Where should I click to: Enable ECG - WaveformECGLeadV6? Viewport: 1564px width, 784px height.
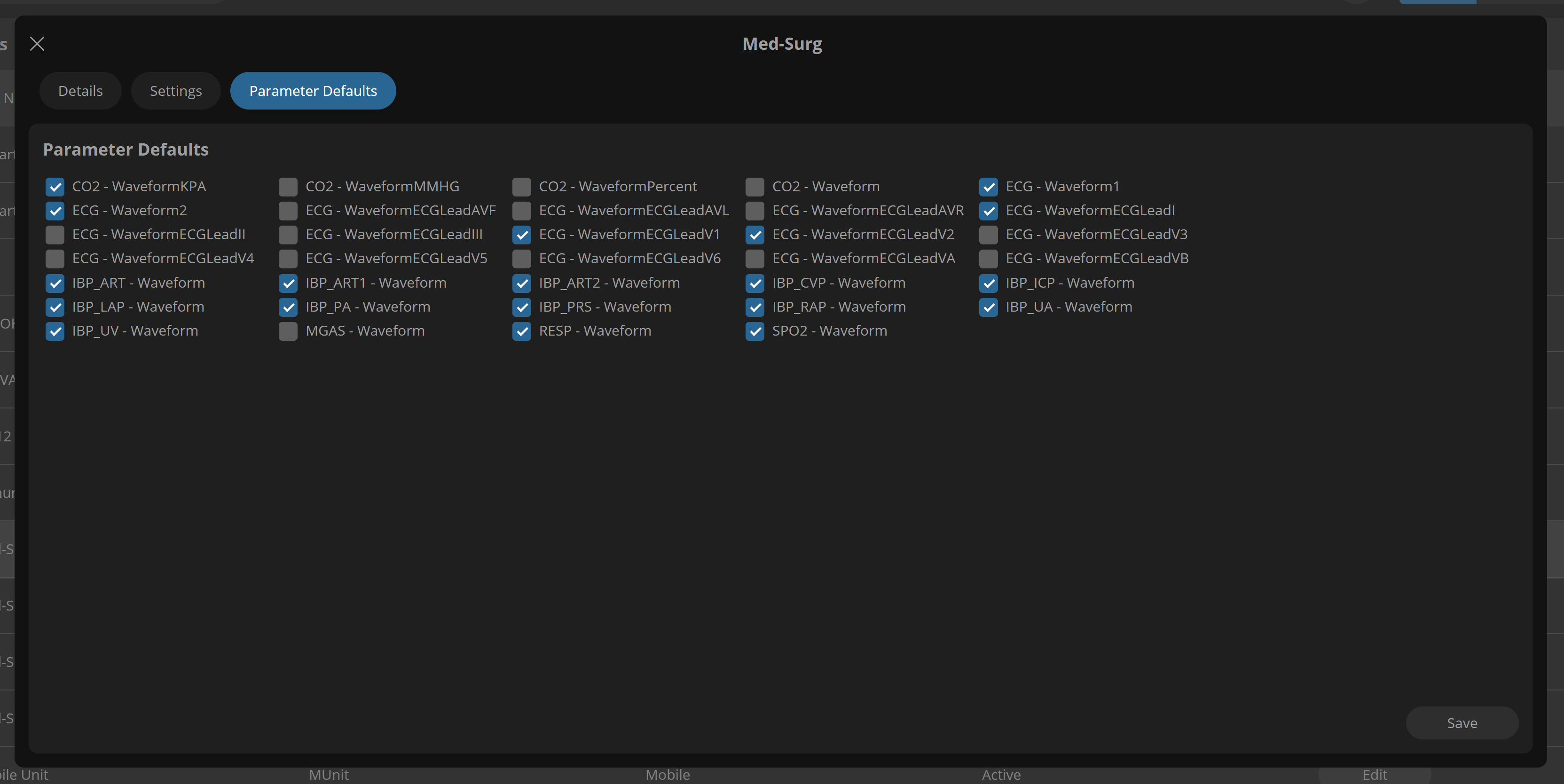[521, 259]
